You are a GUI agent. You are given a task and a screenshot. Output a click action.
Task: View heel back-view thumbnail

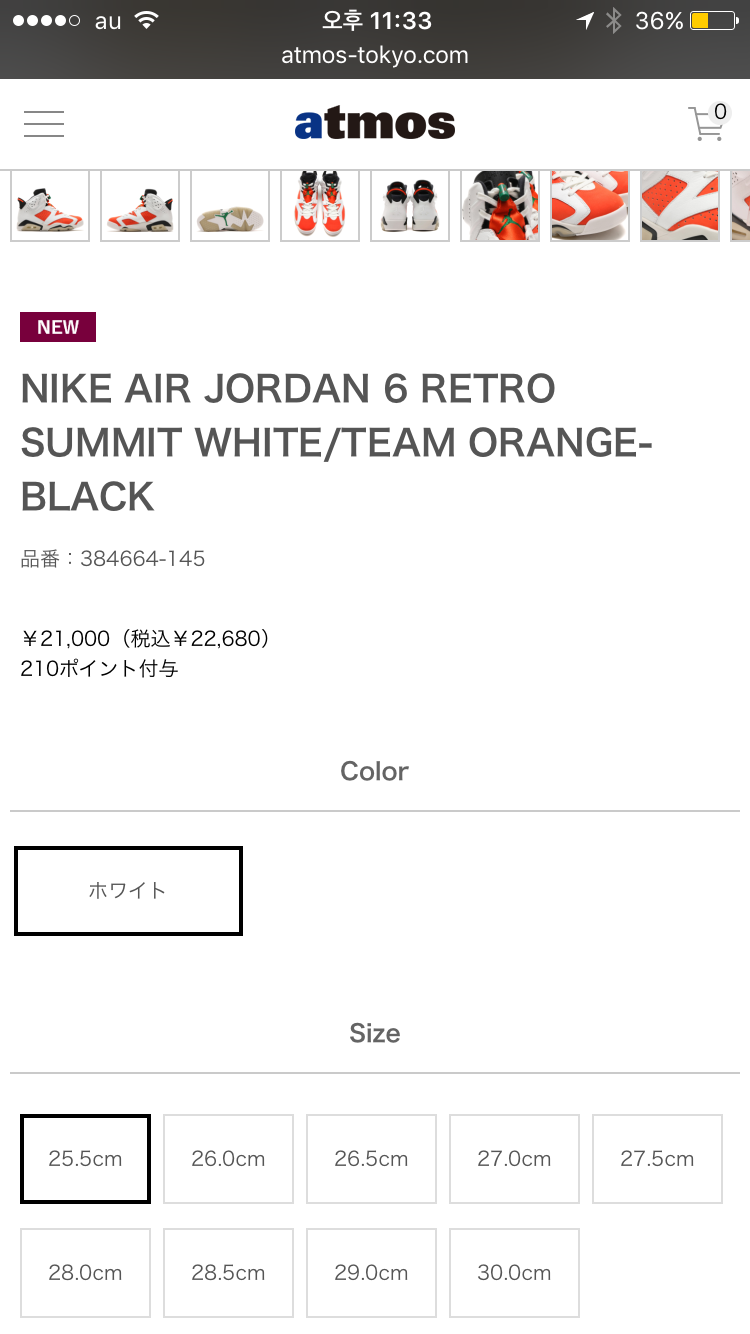pos(410,206)
